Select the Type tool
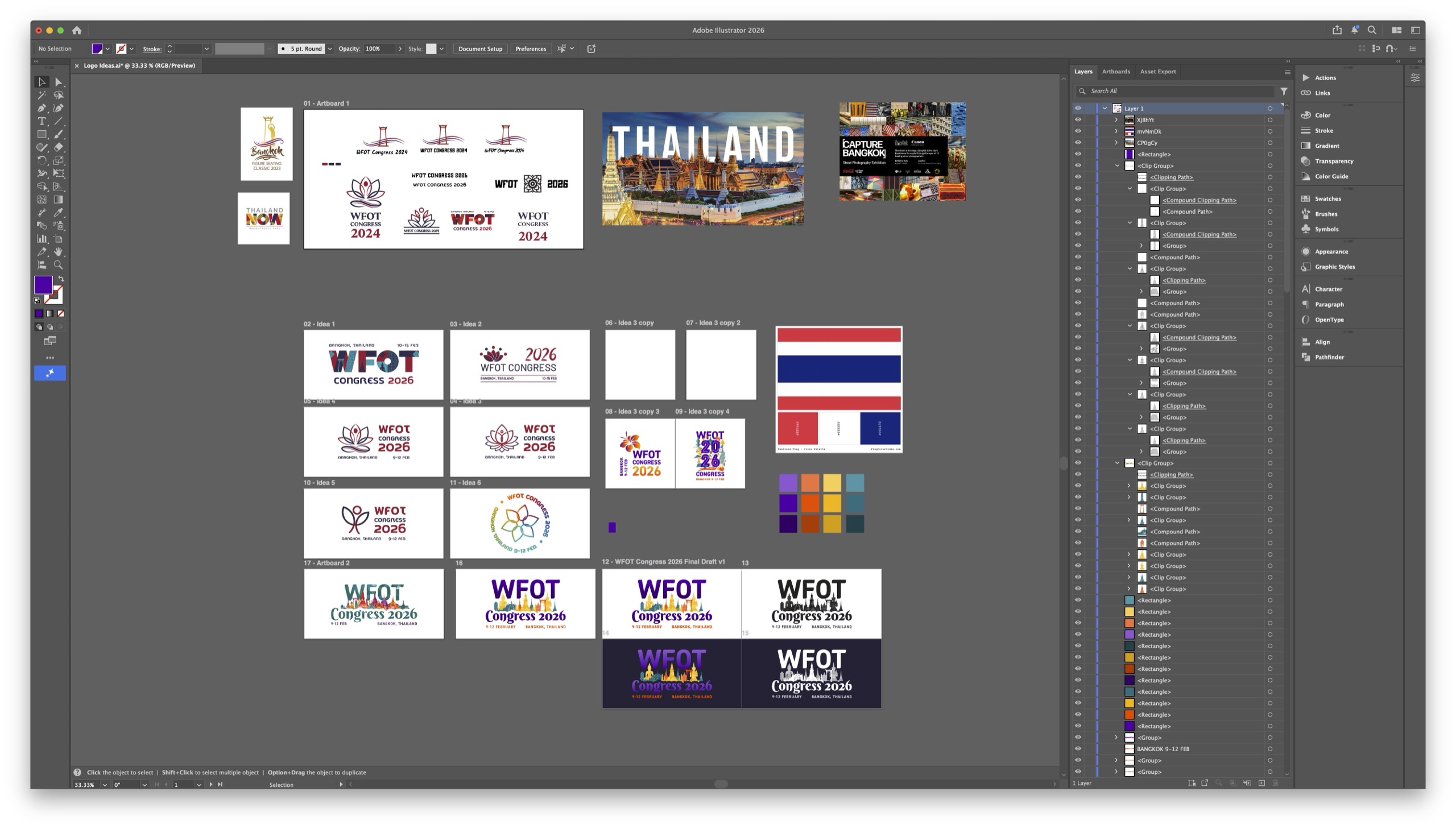Image resolution: width=1456 pixels, height=829 pixels. (x=42, y=121)
